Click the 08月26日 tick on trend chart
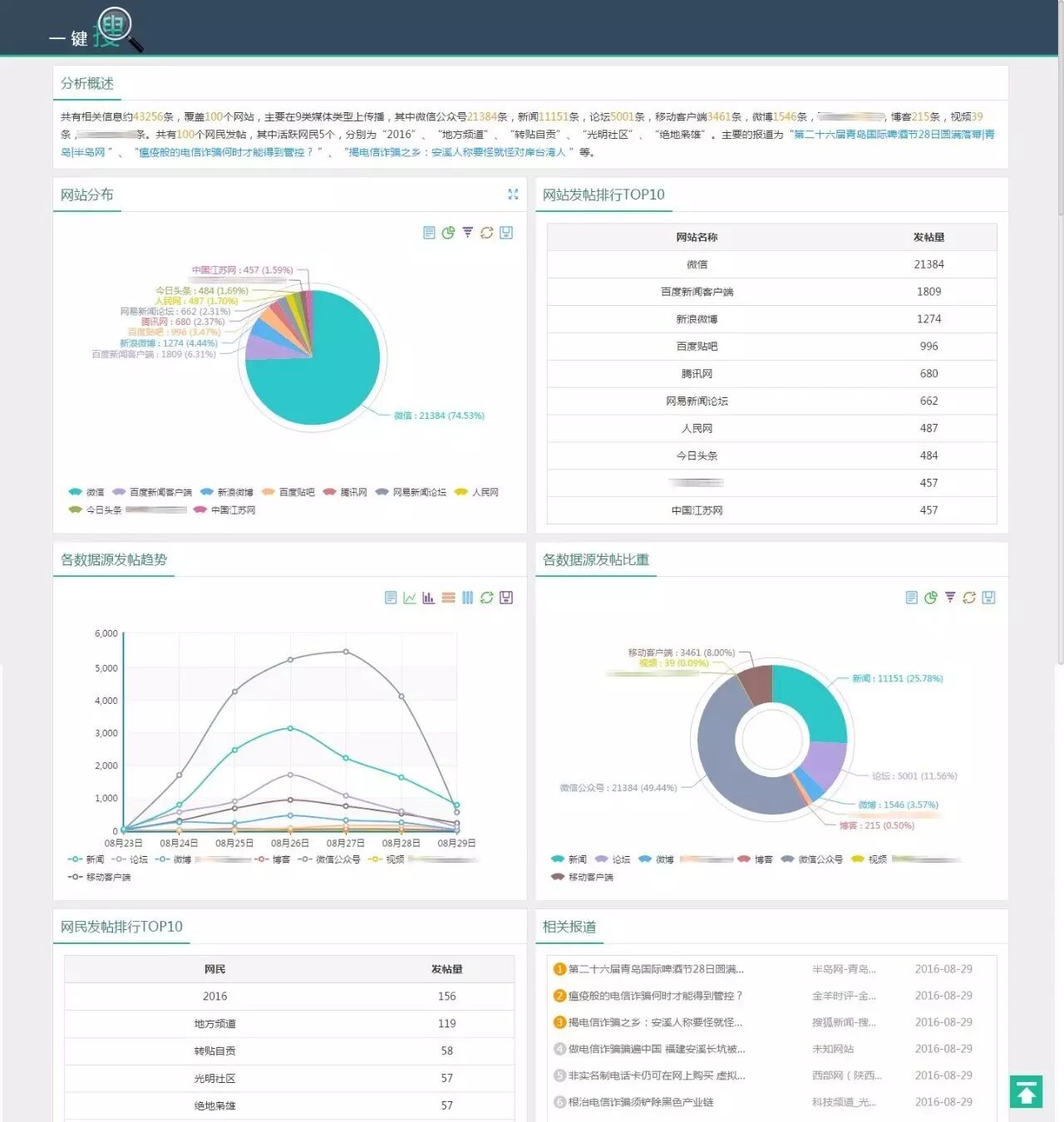This screenshot has height=1122, width=1064. point(289,843)
